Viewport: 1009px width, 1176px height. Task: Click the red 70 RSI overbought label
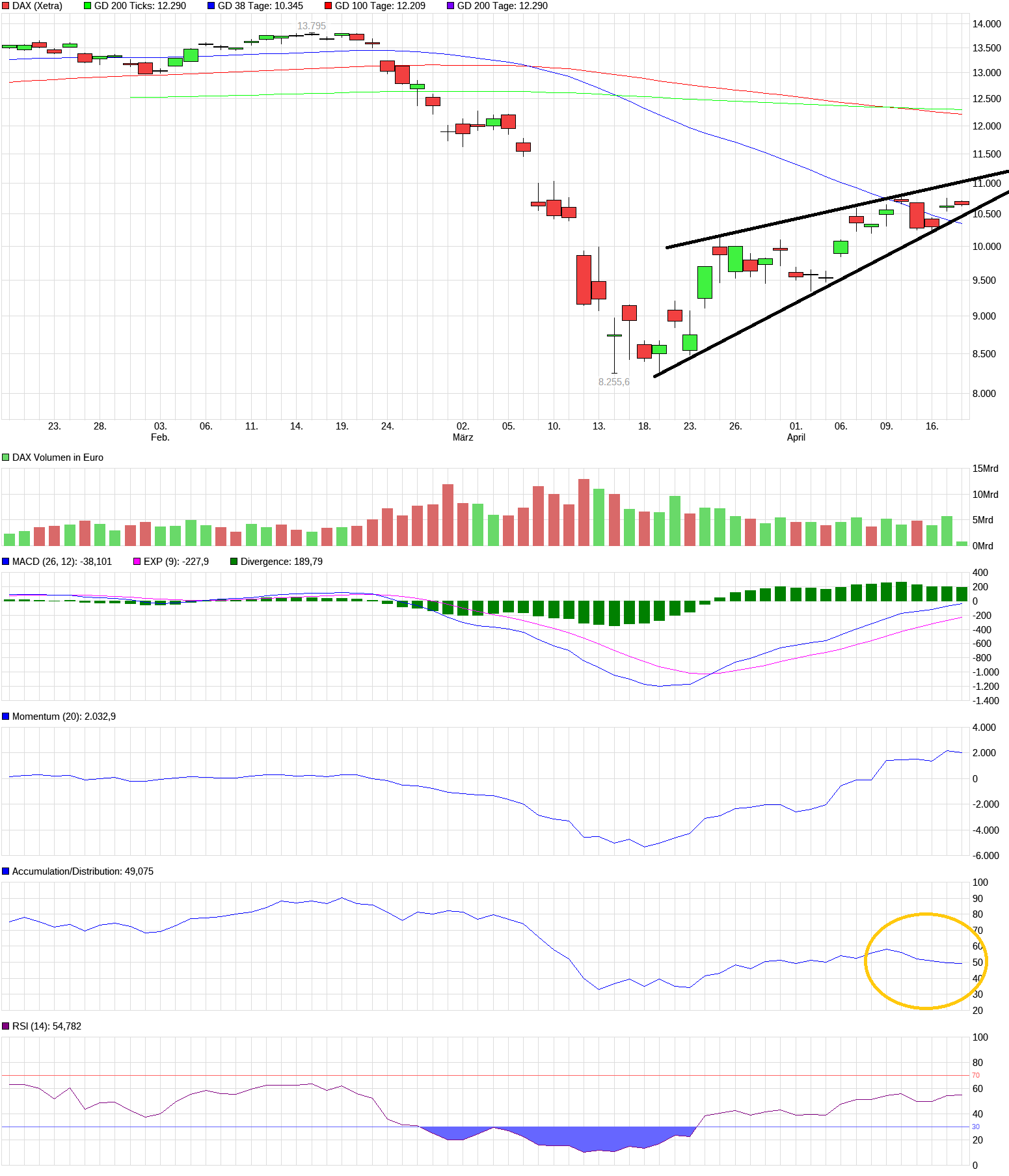(976, 1076)
